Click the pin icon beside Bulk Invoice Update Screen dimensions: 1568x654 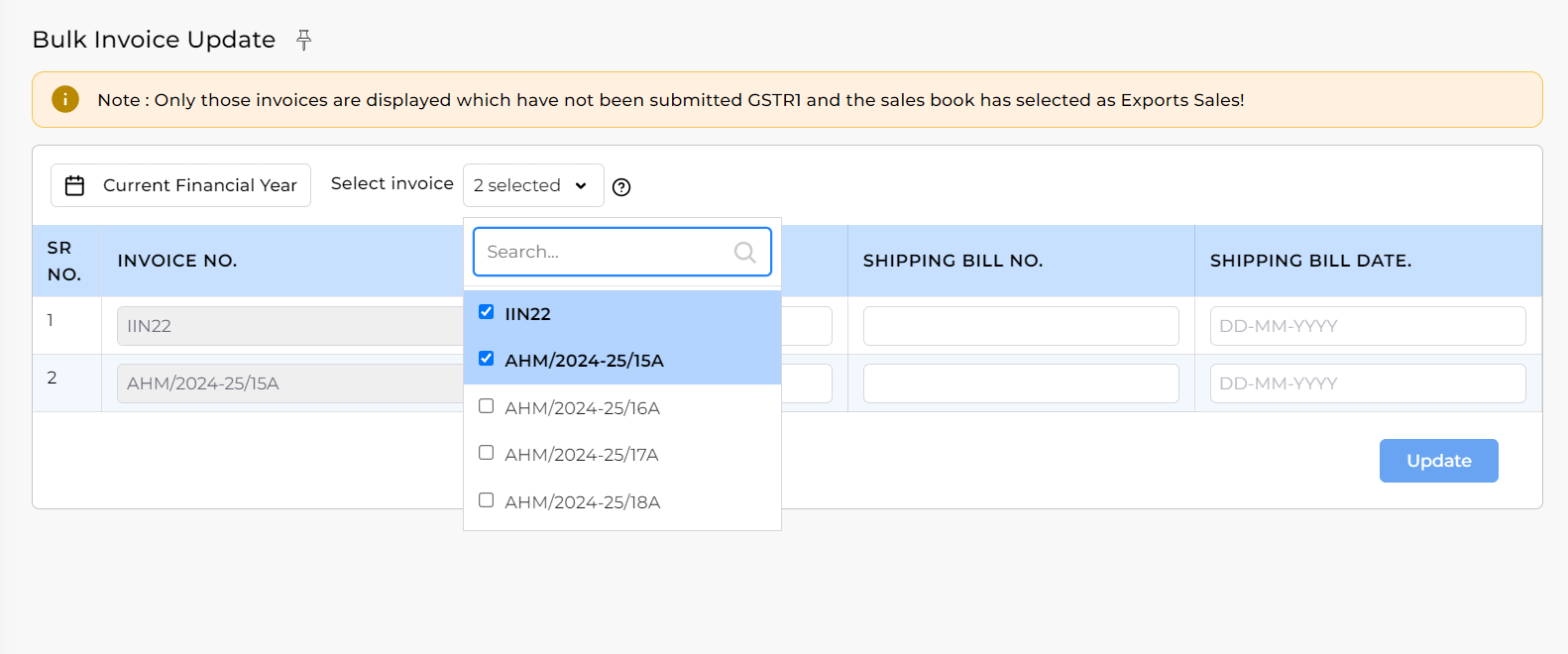(303, 39)
